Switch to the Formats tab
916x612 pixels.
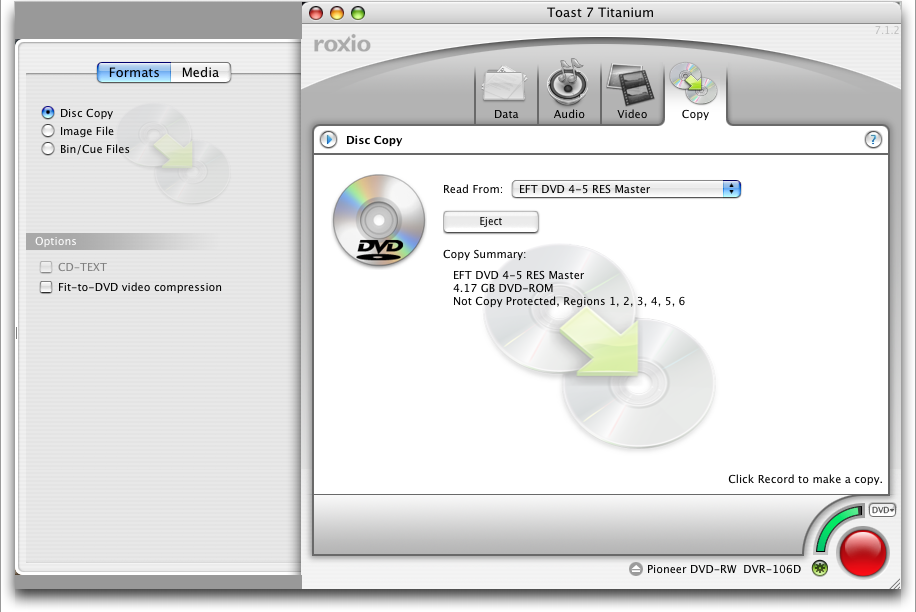click(134, 72)
